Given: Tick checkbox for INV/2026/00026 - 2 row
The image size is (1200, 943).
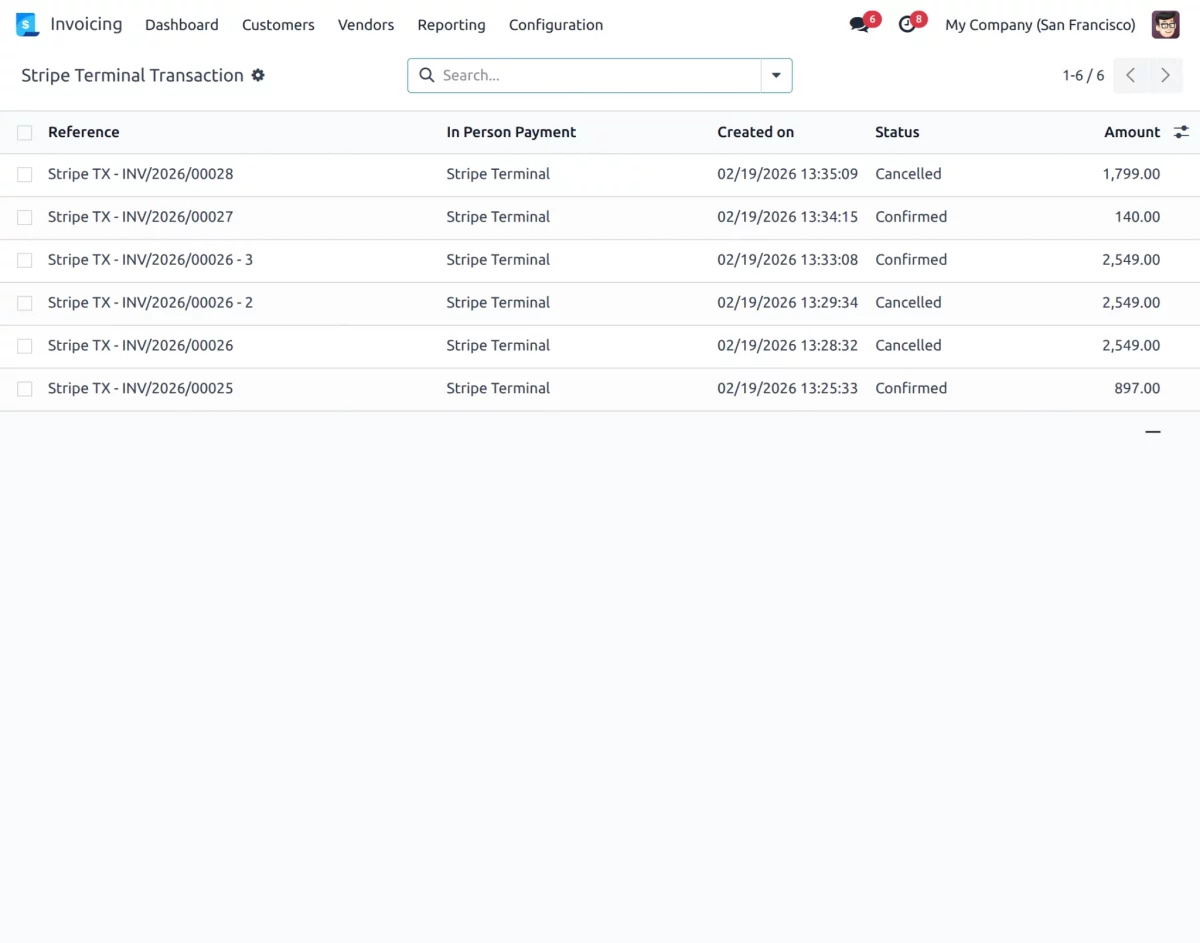Looking at the screenshot, I should click(x=25, y=303).
